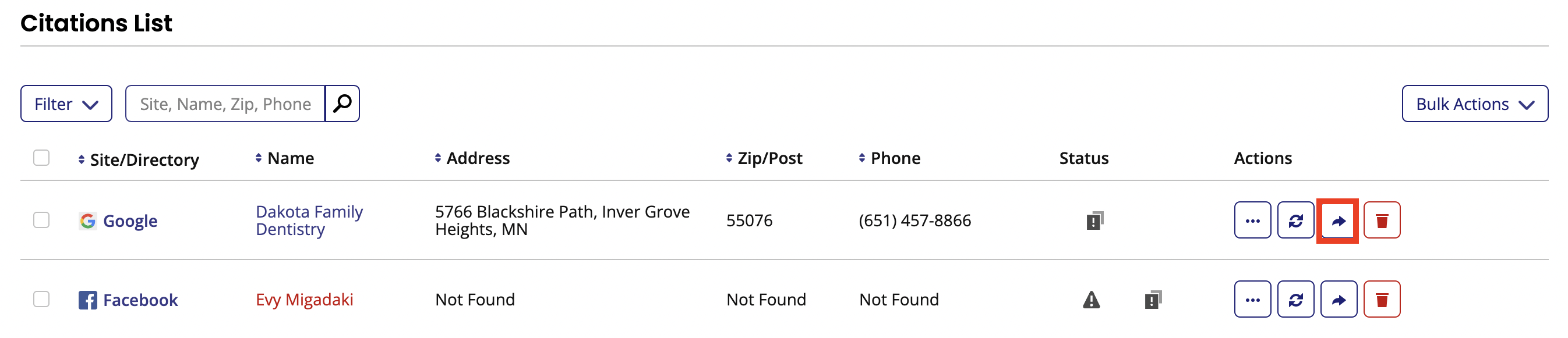
Task: Check the select-all checkbox in the header
Action: tap(41, 158)
